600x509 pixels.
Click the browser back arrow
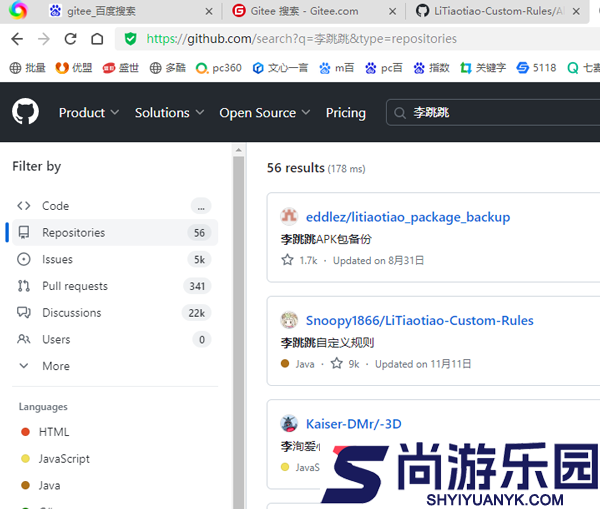coord(17,39)
